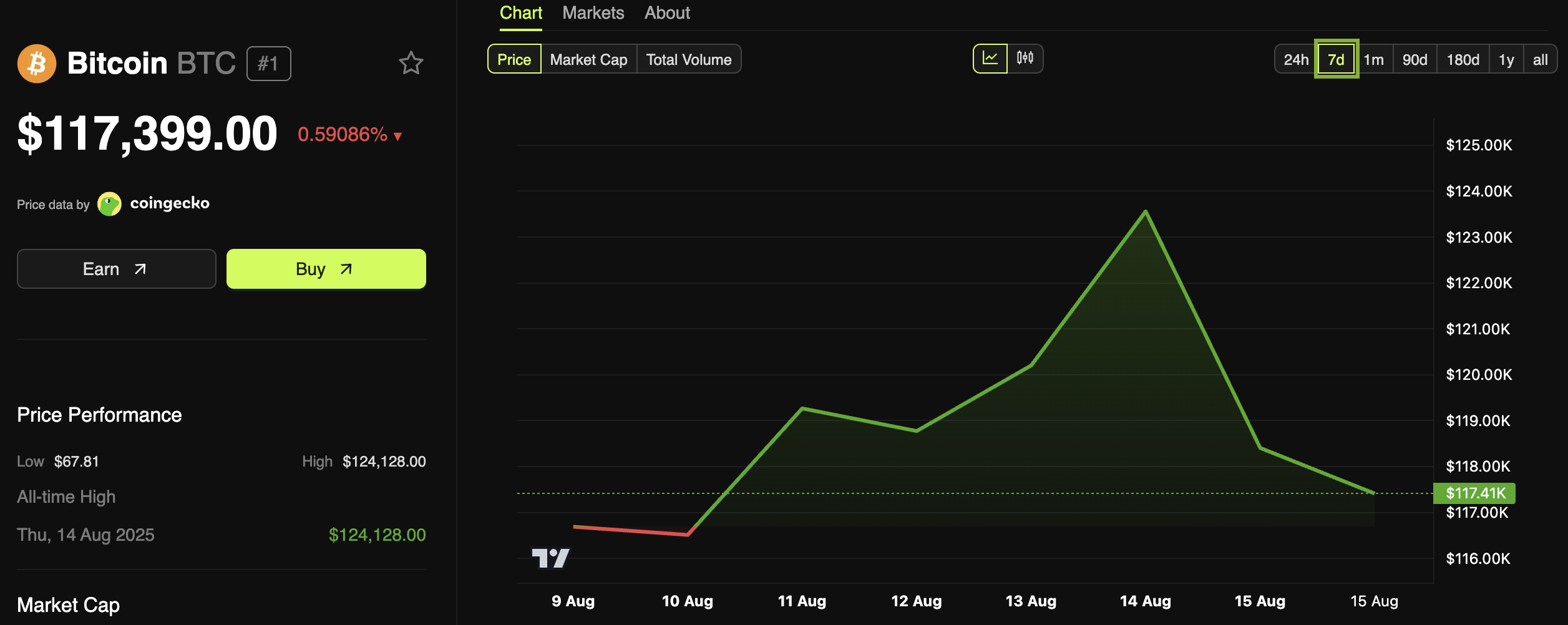The height and width of the screenshot is (625, 1568).
Task: Enable the Price chart mode
Action: (x=514, y=59)
